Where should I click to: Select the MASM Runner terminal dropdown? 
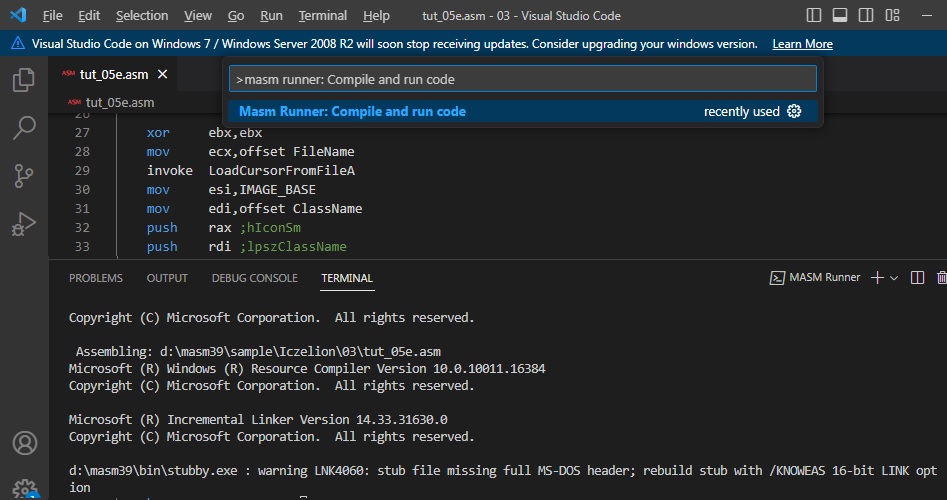click(815, 278)
